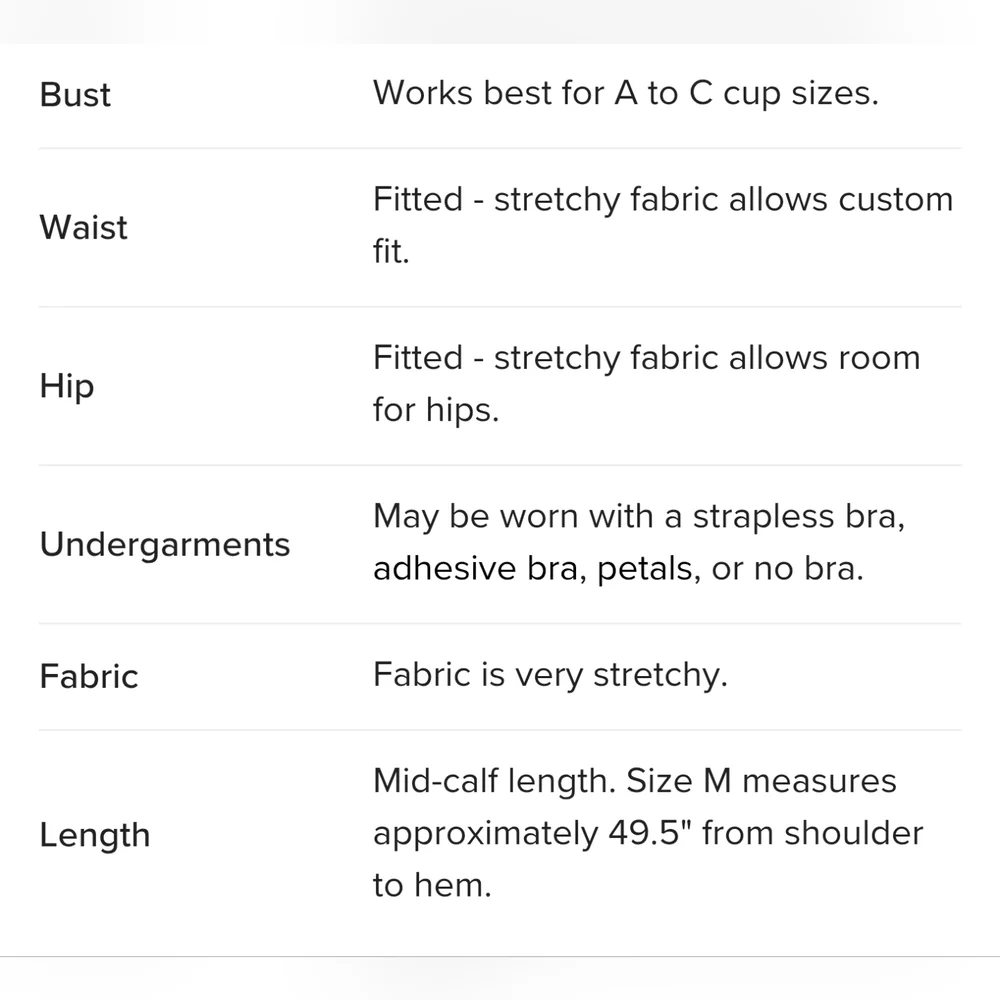Select the Undergarments row label

tap(165, 544)
